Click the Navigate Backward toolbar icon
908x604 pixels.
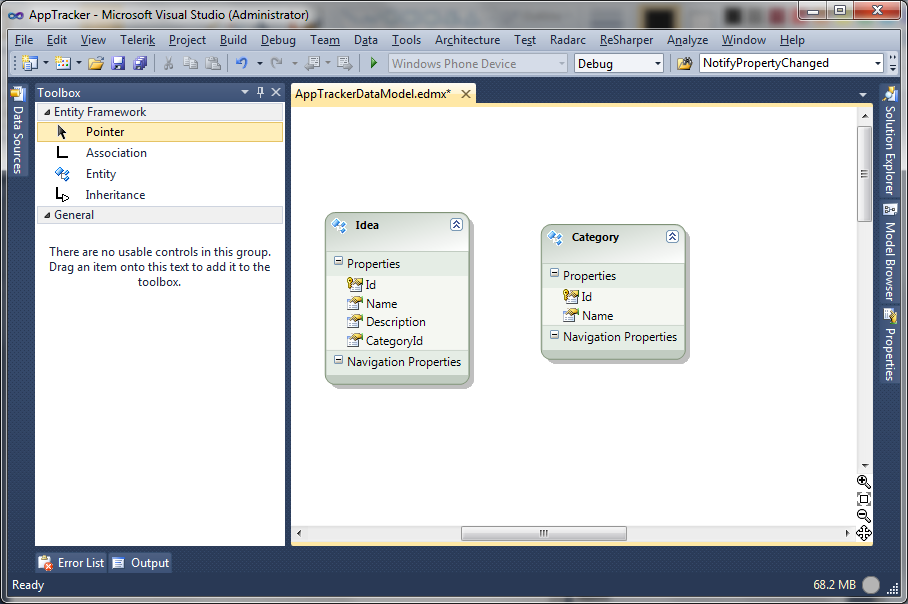point(313,63)
